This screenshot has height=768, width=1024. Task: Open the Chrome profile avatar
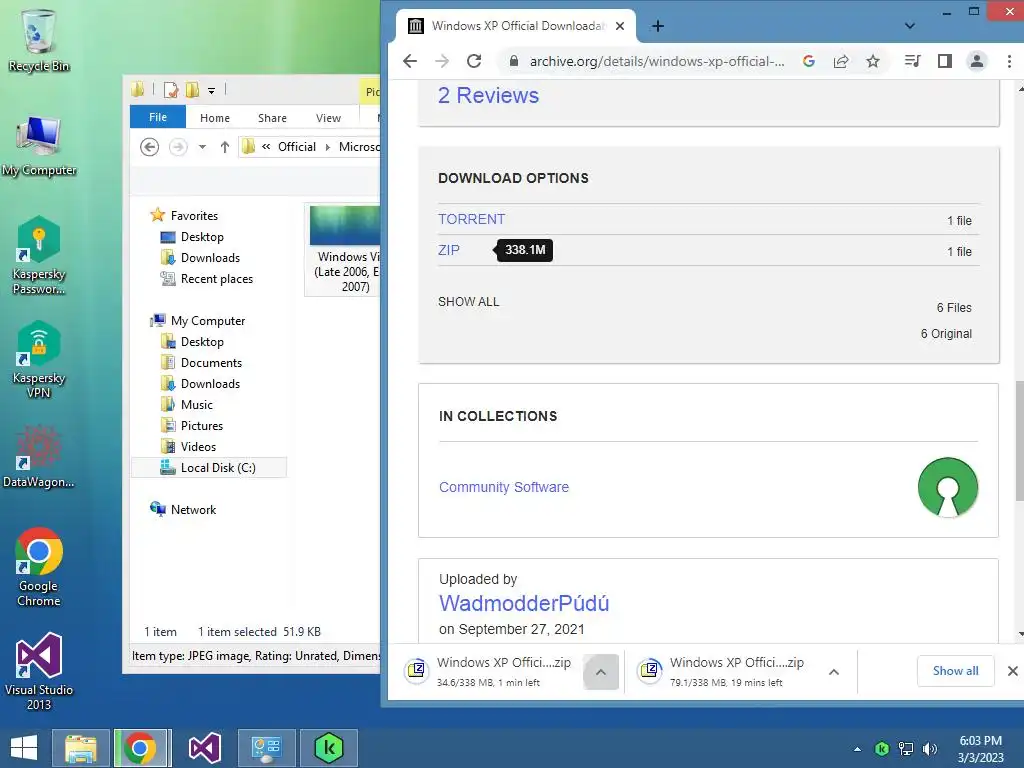point(977,61)
